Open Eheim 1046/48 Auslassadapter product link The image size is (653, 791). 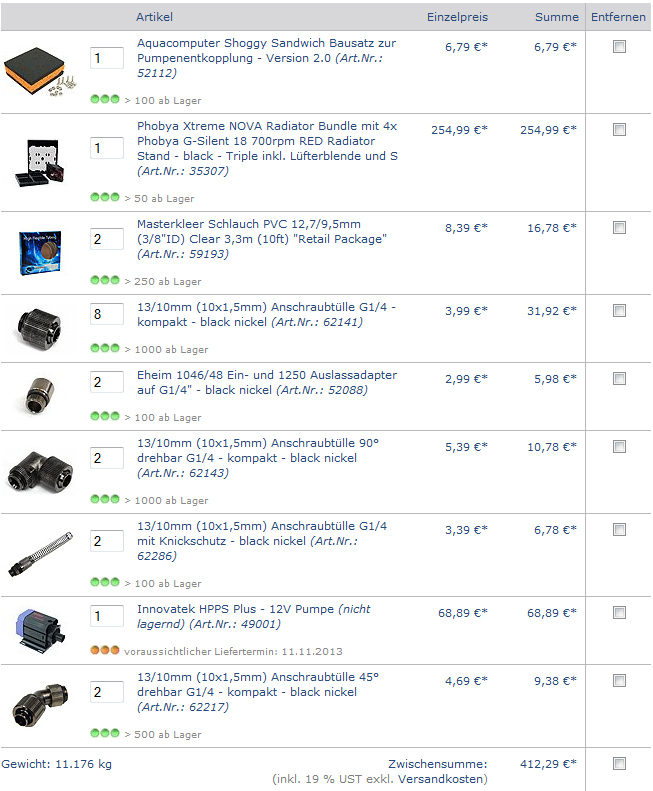point(266,382)
